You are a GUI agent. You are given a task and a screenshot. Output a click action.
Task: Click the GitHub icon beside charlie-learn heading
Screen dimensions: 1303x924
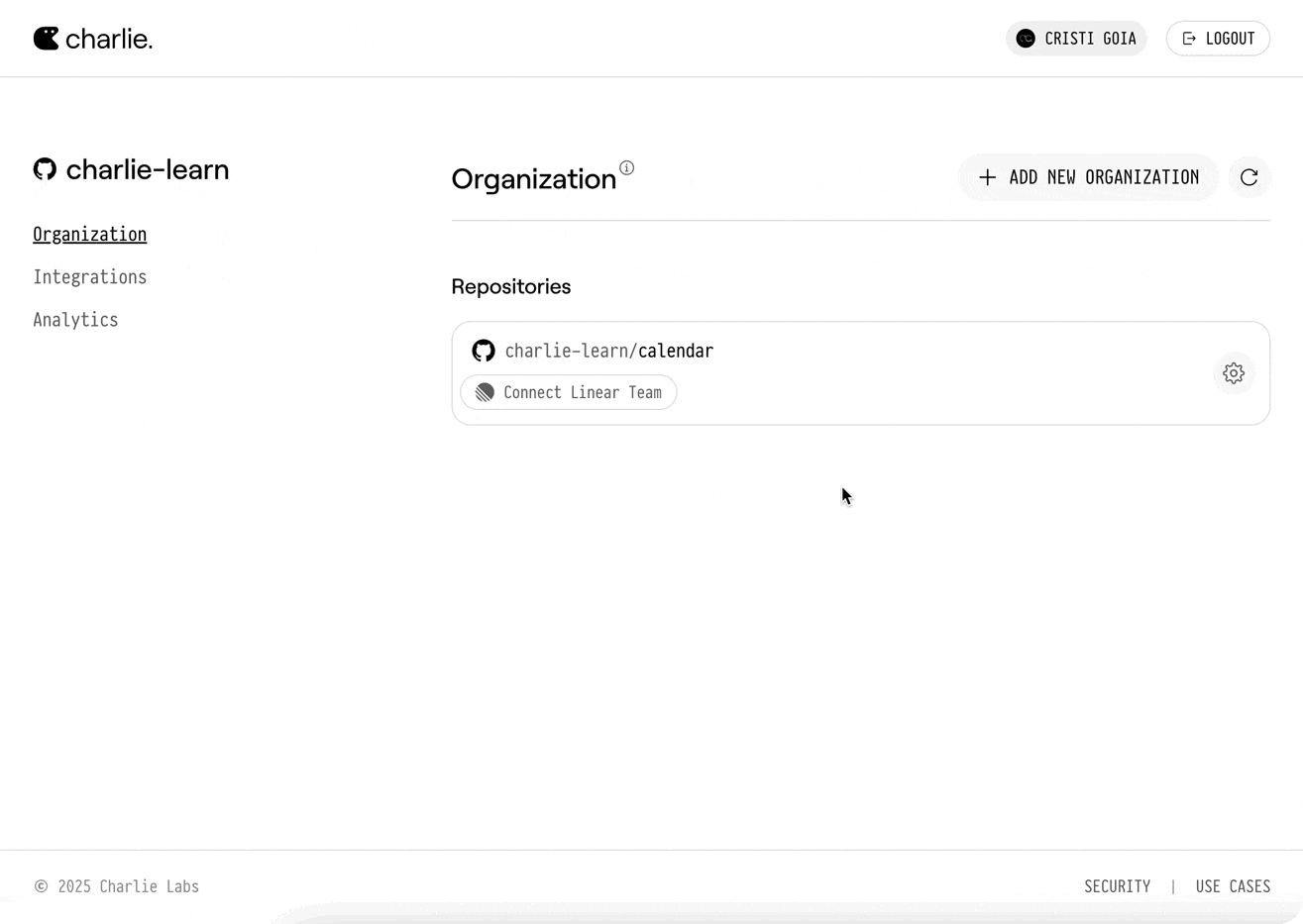pyautogui.click(x=45, y=169)
